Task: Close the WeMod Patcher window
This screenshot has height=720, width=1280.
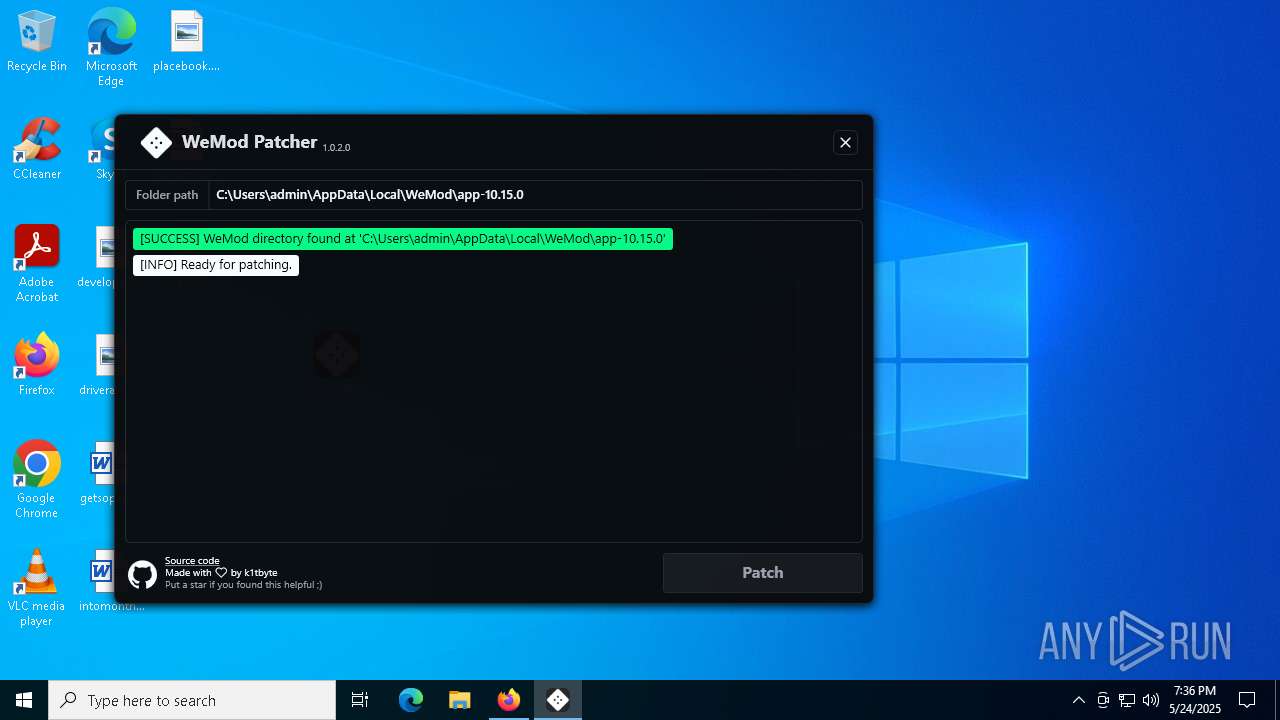Action: (x=845, y=143)
